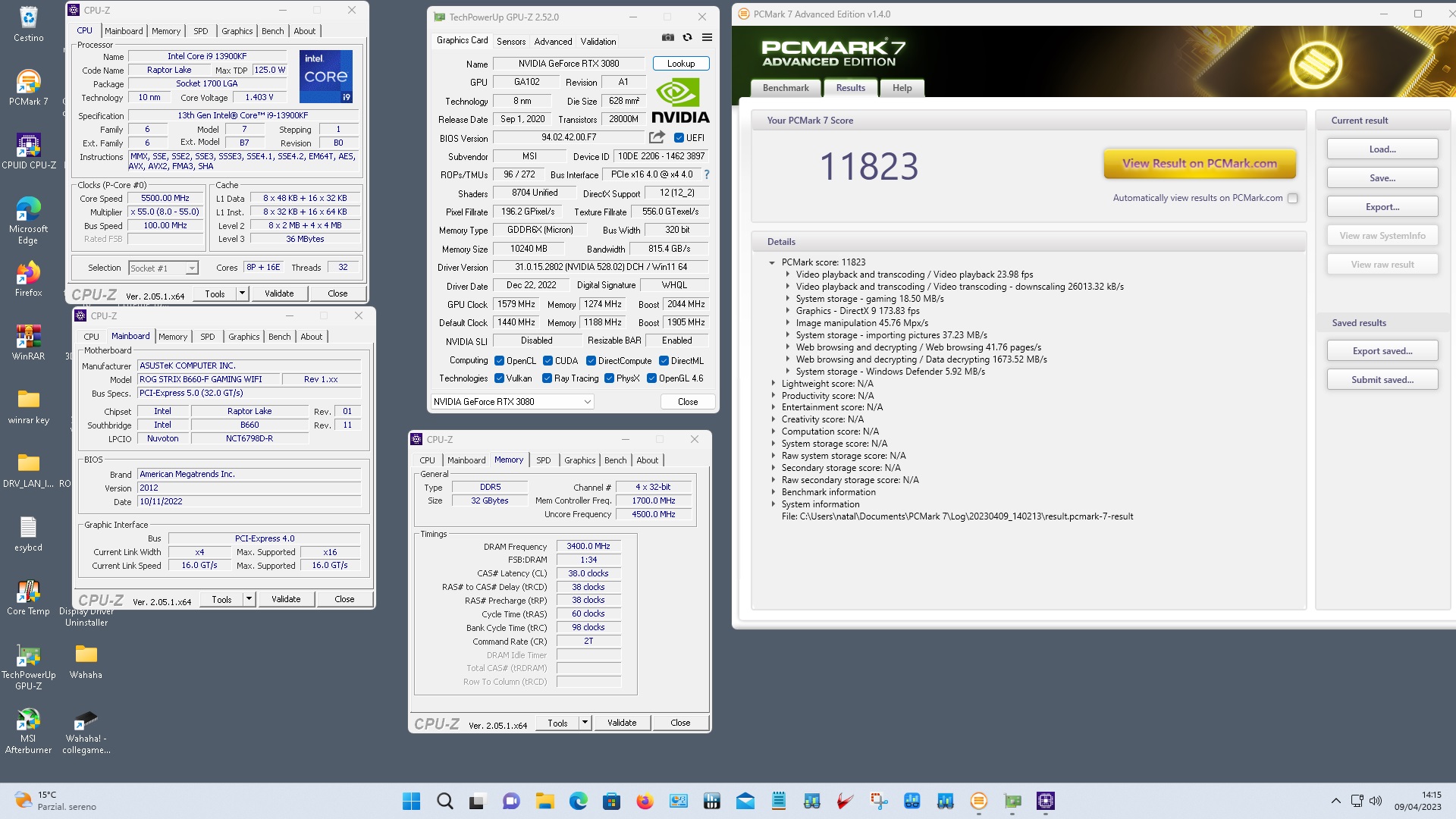
Task: Toggle the DirectML checkbox in GPU-Z
Action: (664, 361)
